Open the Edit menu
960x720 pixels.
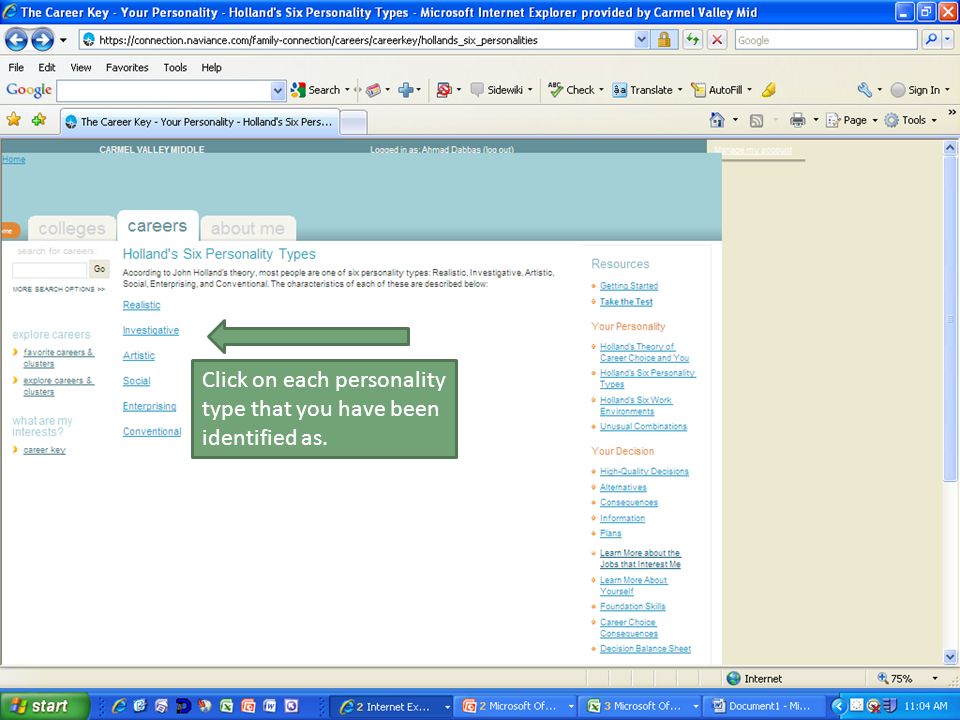pos(47,67)
